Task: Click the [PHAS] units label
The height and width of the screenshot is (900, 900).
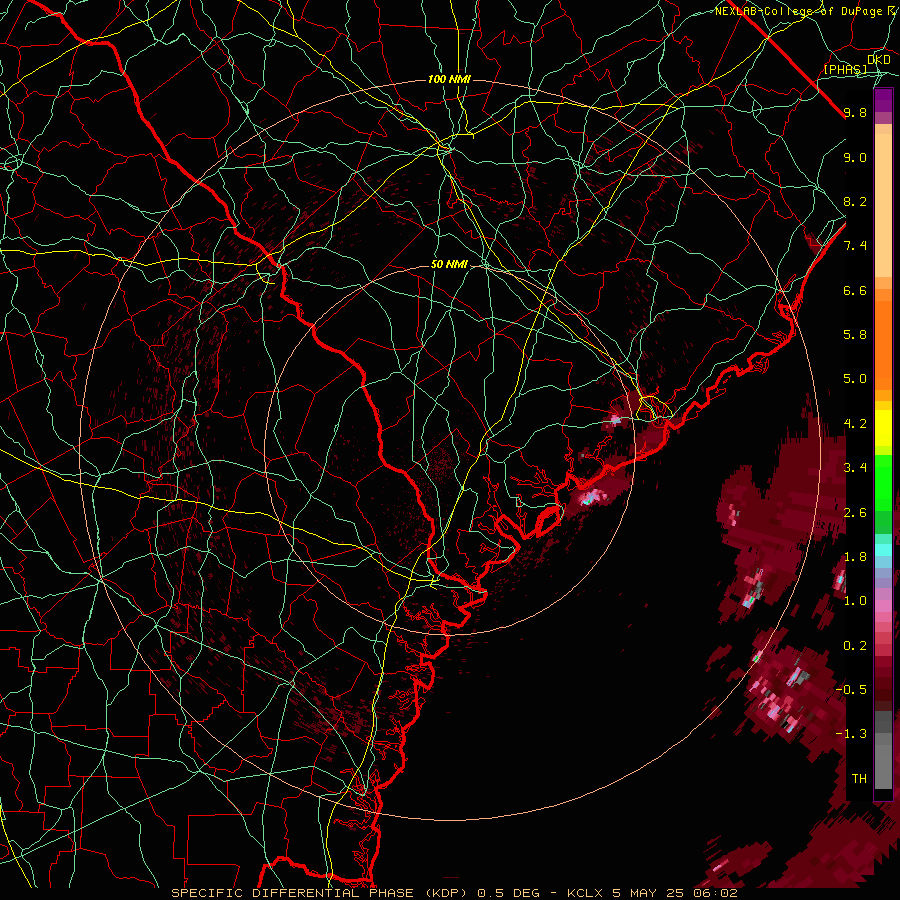Action: [845, 69]
